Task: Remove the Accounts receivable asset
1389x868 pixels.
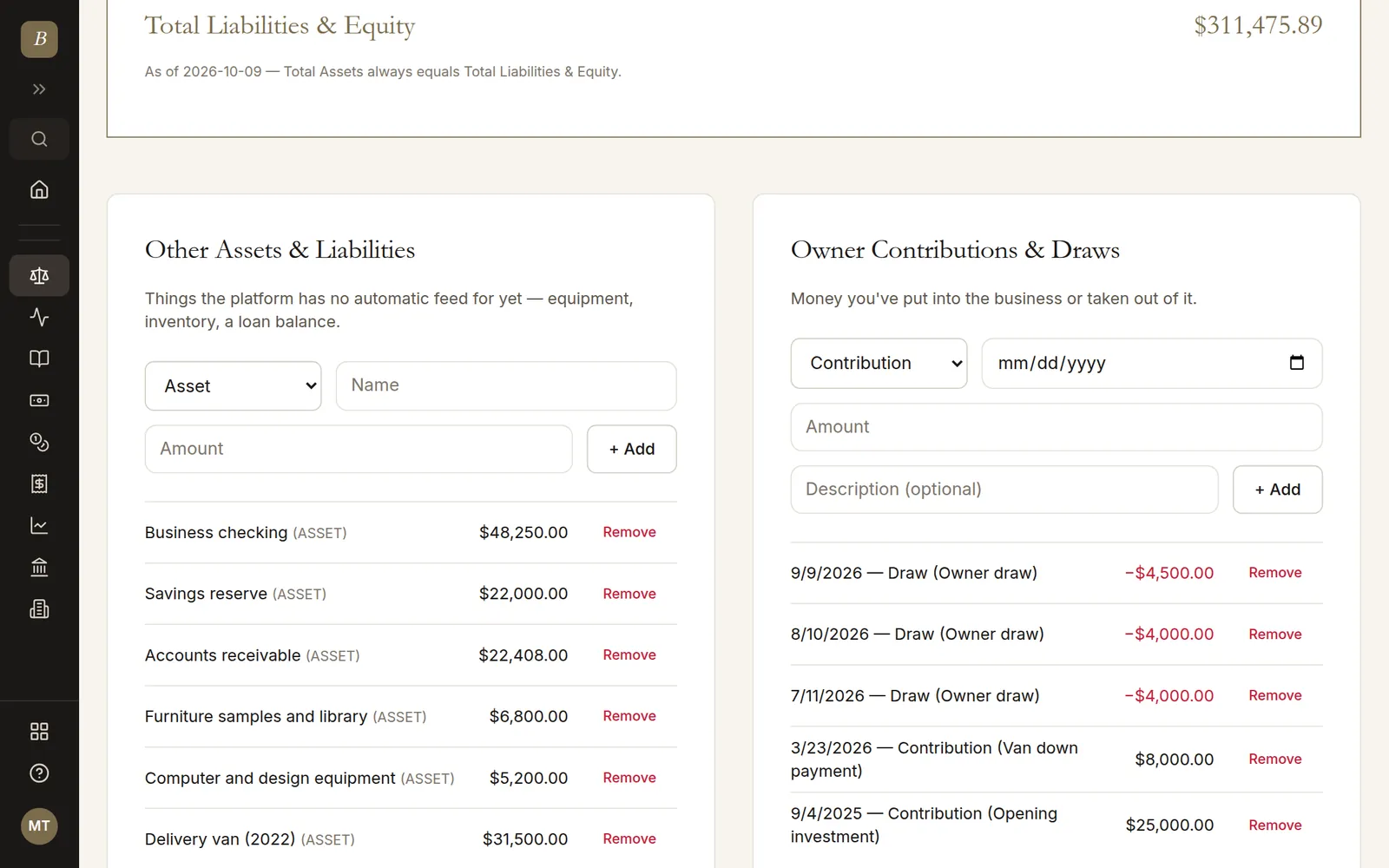Action: pyautogui.click(x=629, y=655)
